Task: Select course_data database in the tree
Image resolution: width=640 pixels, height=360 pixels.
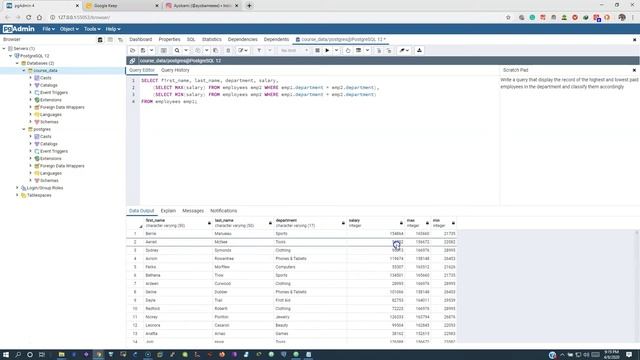Action: pyautogui.click(x=45, y=71)
